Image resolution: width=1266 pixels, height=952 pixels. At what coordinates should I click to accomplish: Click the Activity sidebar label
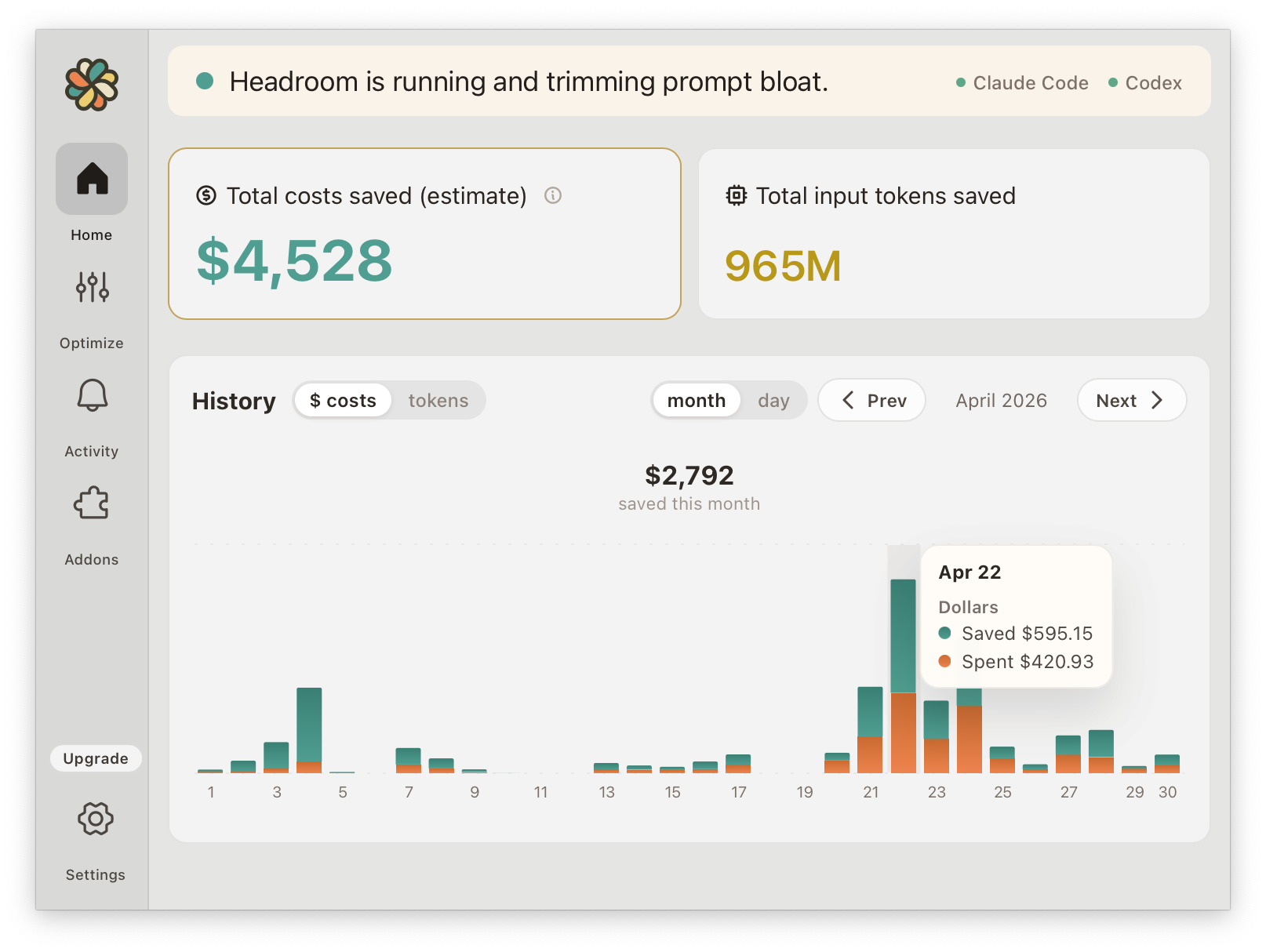tap(92, 452)
